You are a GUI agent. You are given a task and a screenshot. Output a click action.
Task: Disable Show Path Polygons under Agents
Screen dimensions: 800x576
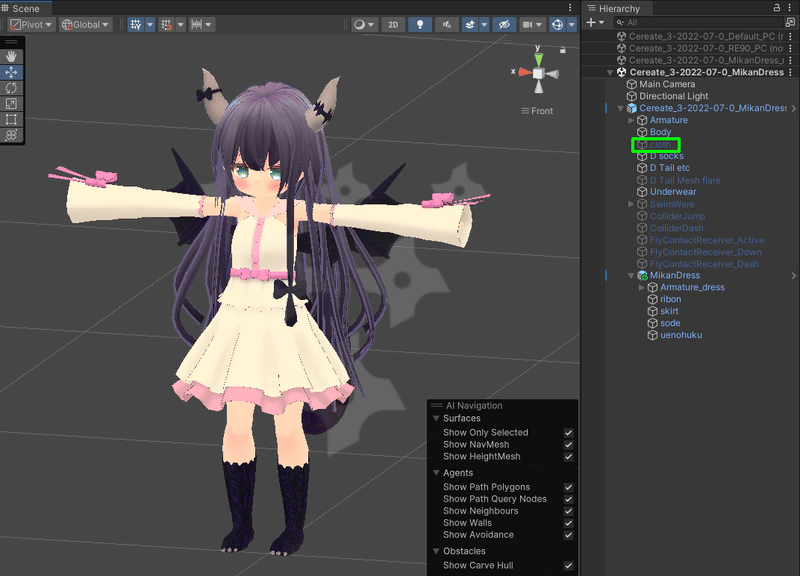click(x=570, y=485)
